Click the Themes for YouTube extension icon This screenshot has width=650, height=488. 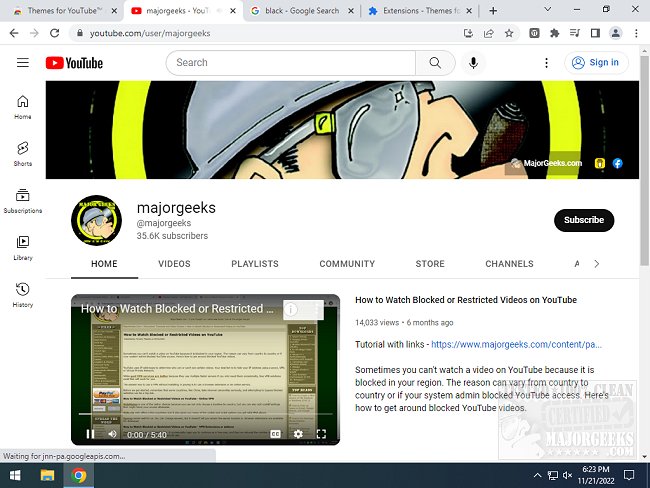click(x=534, y=33)
